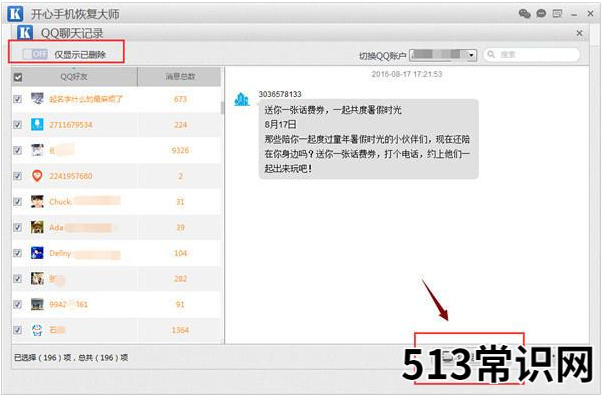The width and height of the screenshot is (603, 395).
Task: Click the message count 1364
Action: pyautogui.click(x=180, y=330)
